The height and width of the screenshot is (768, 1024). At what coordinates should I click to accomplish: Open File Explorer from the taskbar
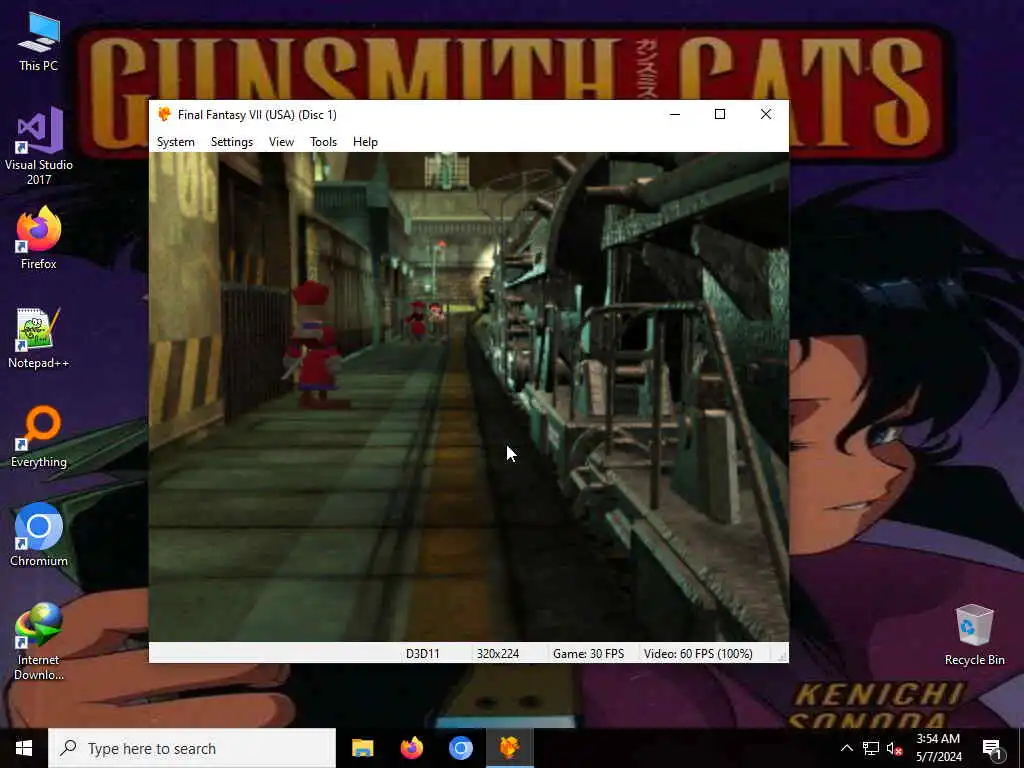coord(362,748)
